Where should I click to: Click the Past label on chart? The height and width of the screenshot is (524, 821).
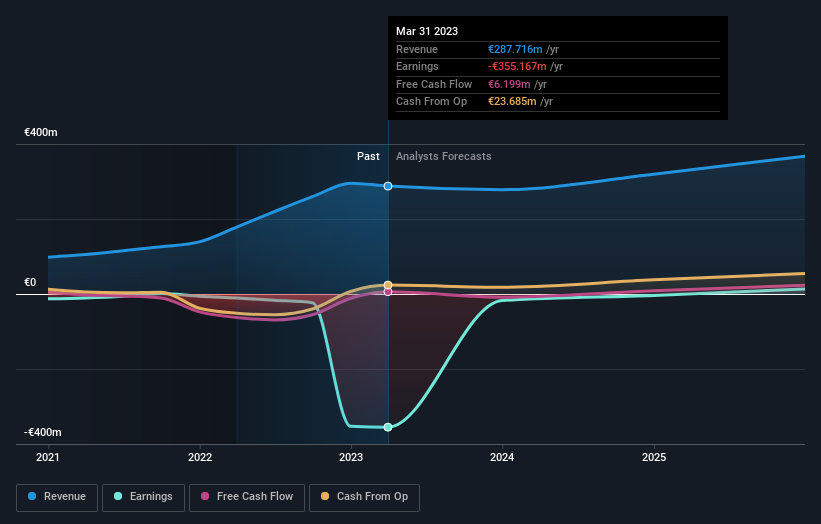[368, 157]
